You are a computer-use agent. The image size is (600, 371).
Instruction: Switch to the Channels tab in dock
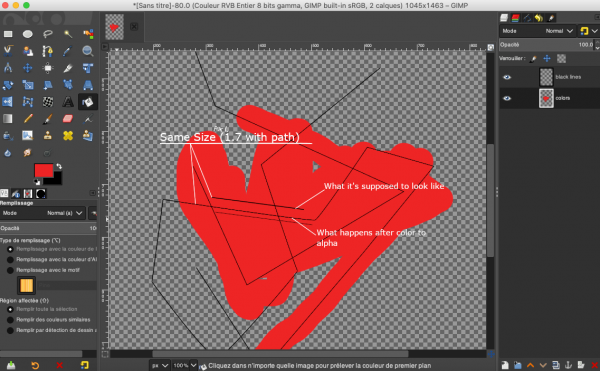coord(515,18)
